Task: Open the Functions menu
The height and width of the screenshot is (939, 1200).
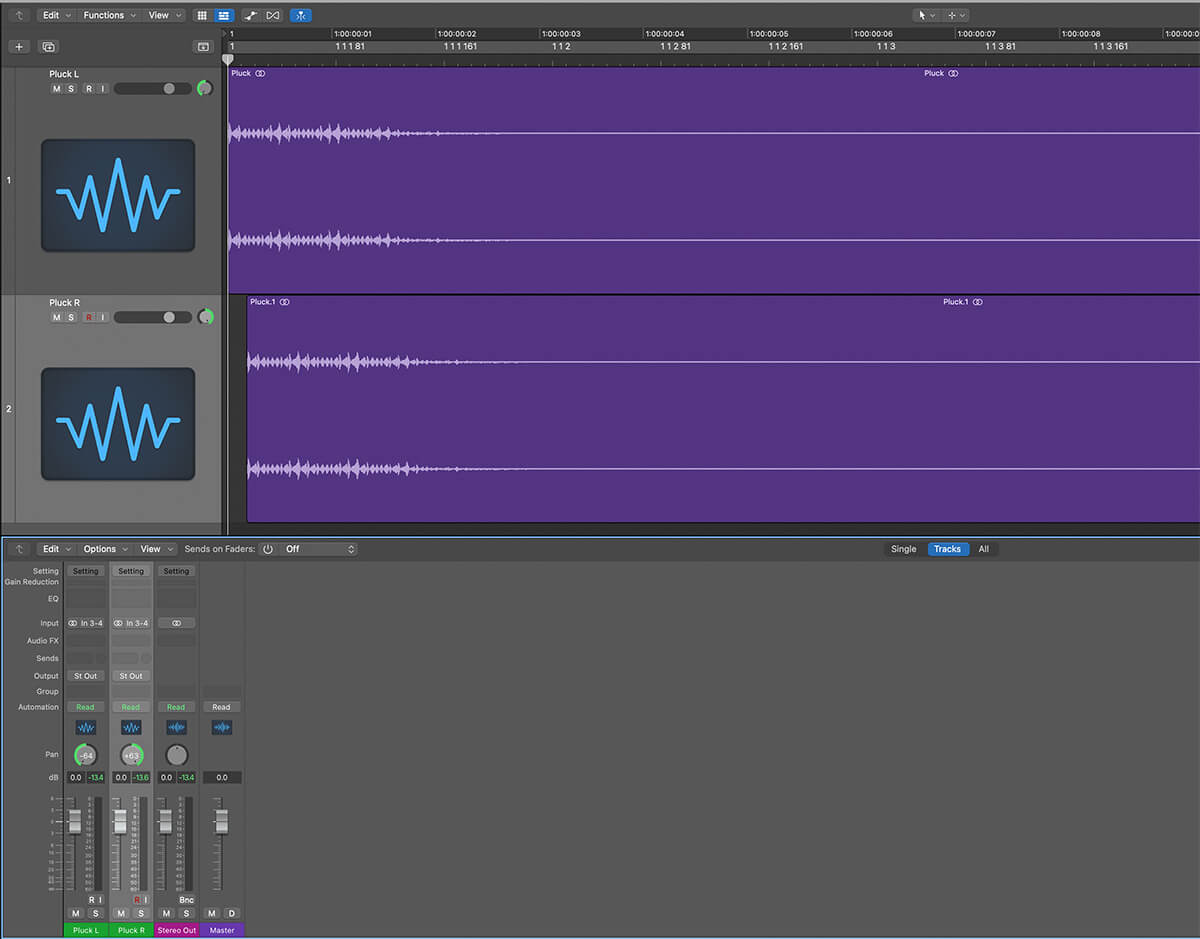Action: [x=109, y=15]
